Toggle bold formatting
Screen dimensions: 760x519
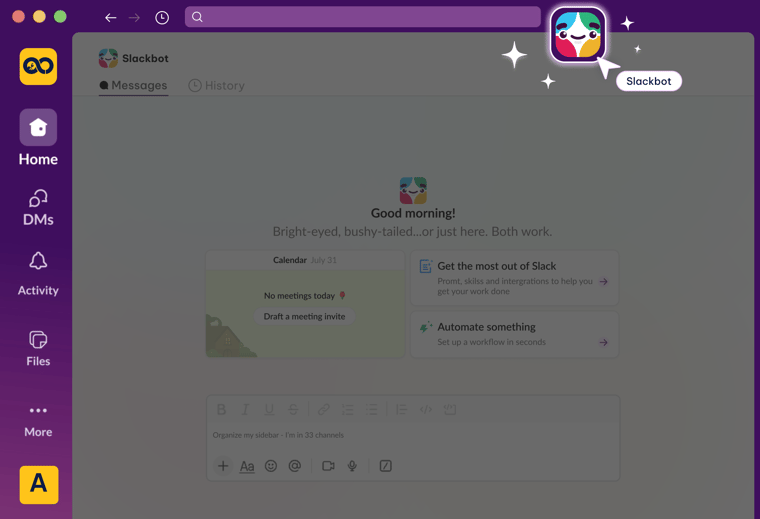click(222, 409)
